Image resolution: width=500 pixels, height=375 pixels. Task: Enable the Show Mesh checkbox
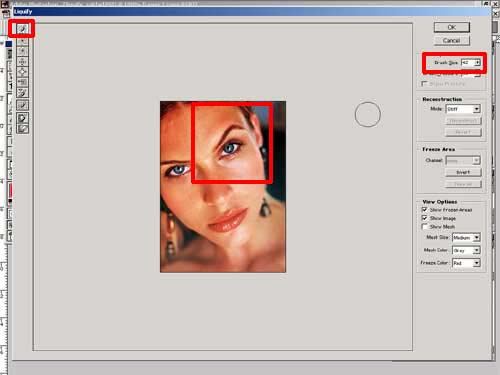click(x=424, y=226)
